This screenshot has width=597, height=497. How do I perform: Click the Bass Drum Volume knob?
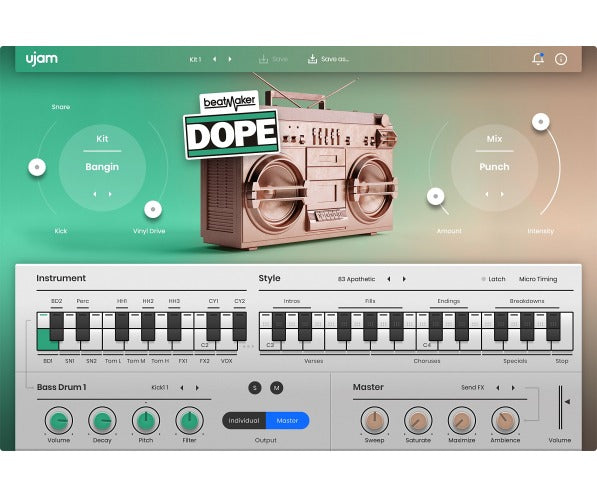[59, 420]
